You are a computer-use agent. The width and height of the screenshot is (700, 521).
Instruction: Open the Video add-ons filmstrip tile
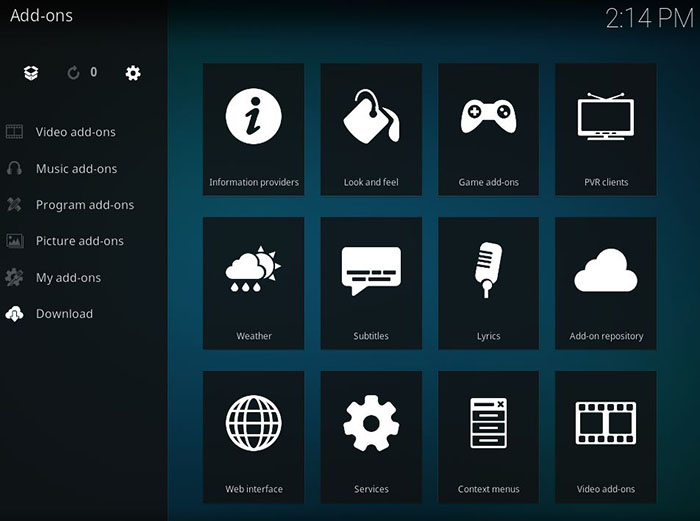[x=606, y=437]
